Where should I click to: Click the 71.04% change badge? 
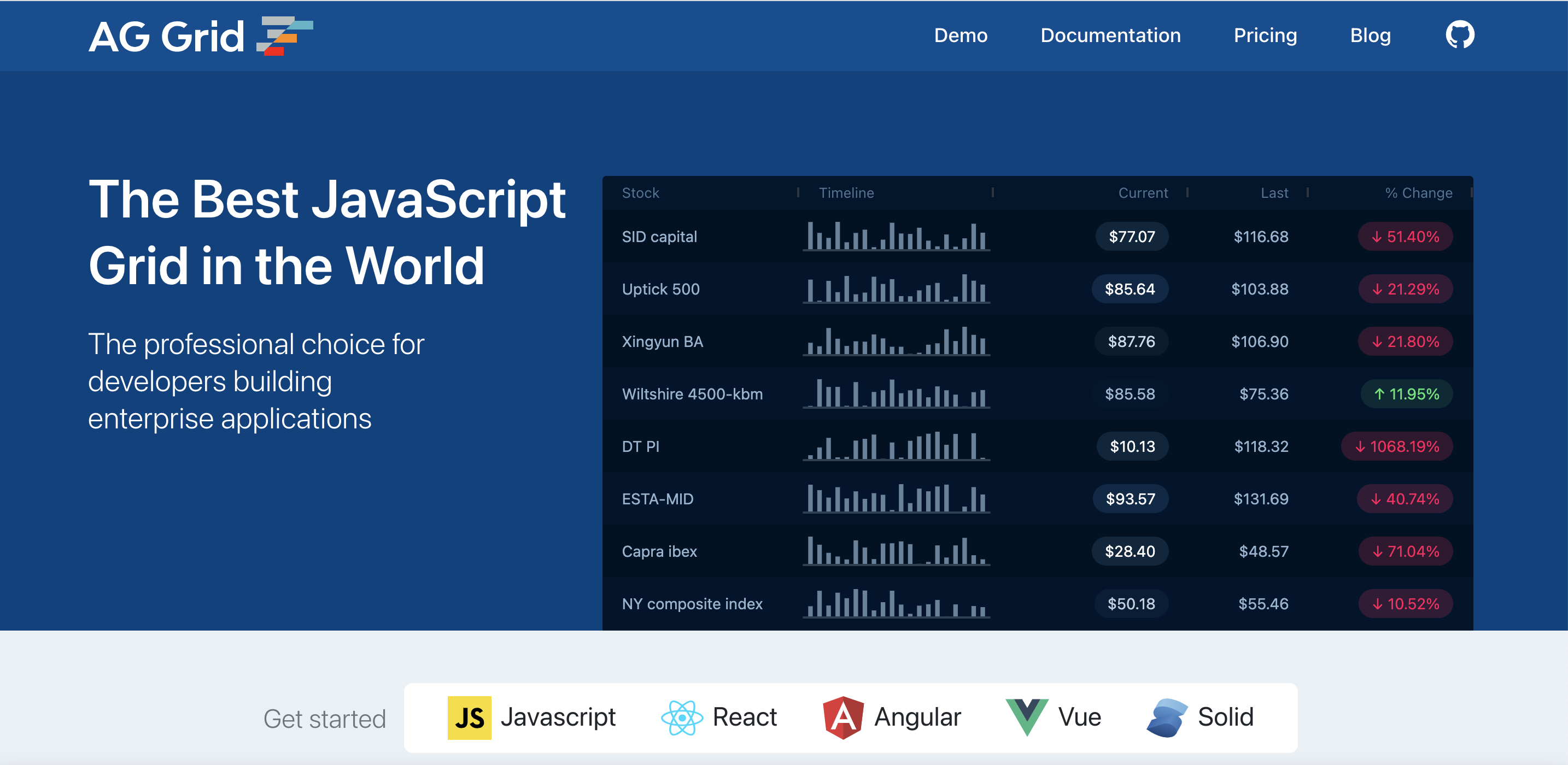click(x=1406, y=551)
